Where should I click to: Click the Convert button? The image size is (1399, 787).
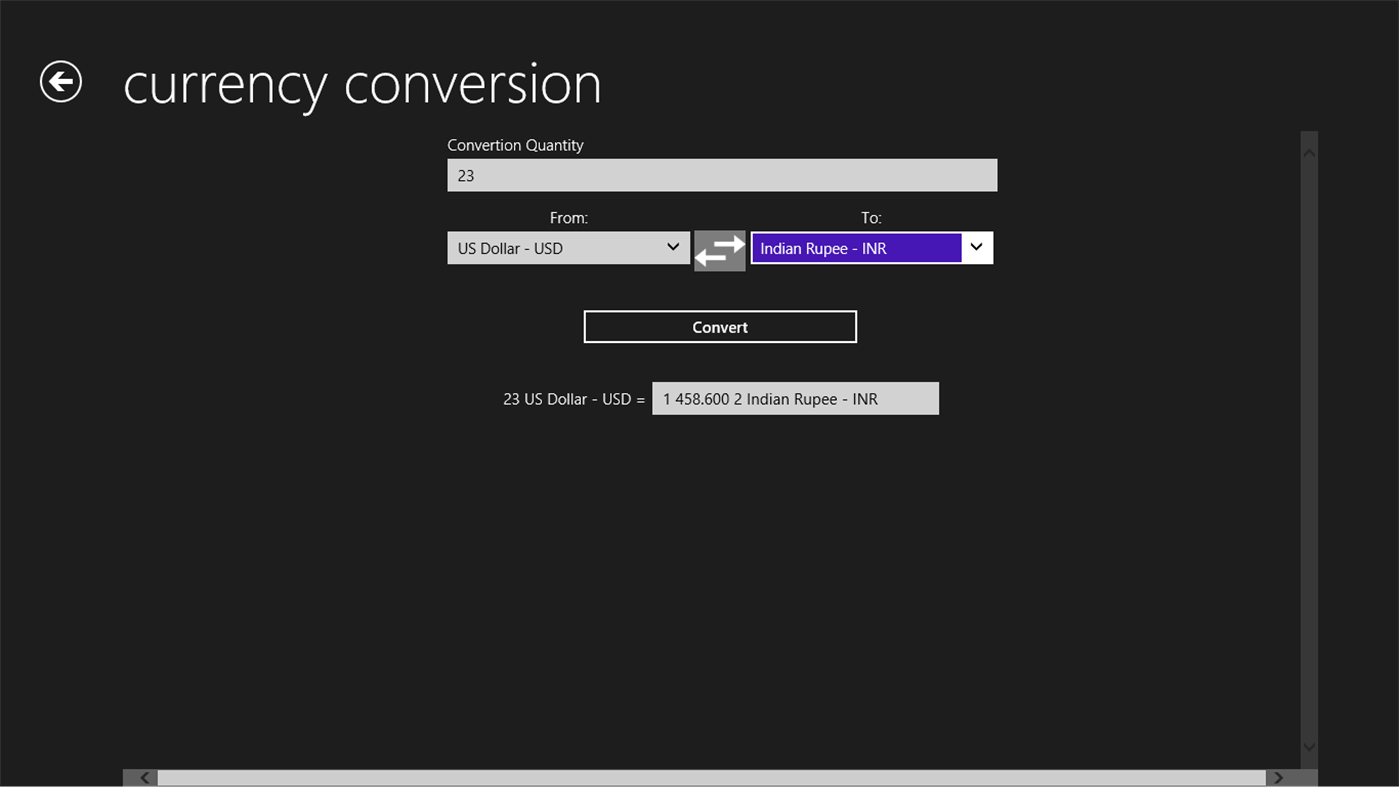(719, 326)
